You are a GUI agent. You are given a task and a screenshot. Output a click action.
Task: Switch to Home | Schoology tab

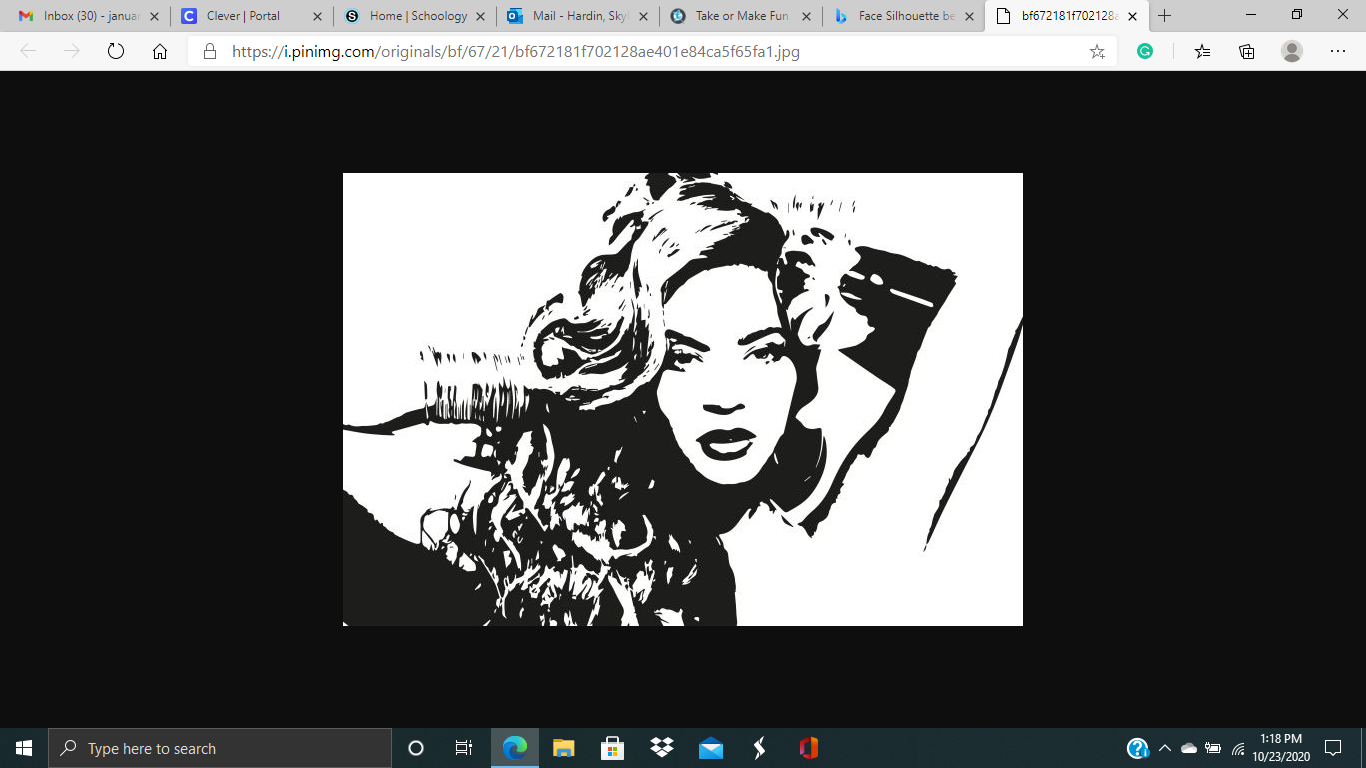414,16
